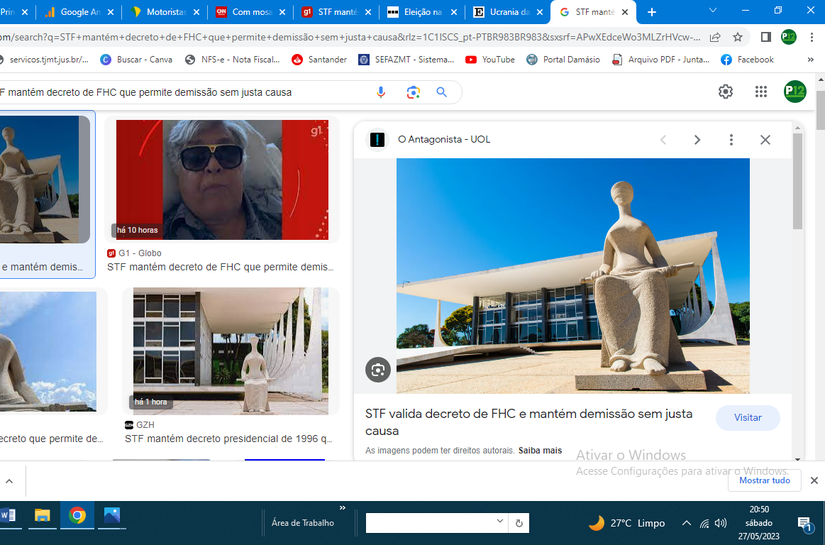Open the Saiba mais link
Viewport: 825px width, 545px height.
tap(540, 450)
